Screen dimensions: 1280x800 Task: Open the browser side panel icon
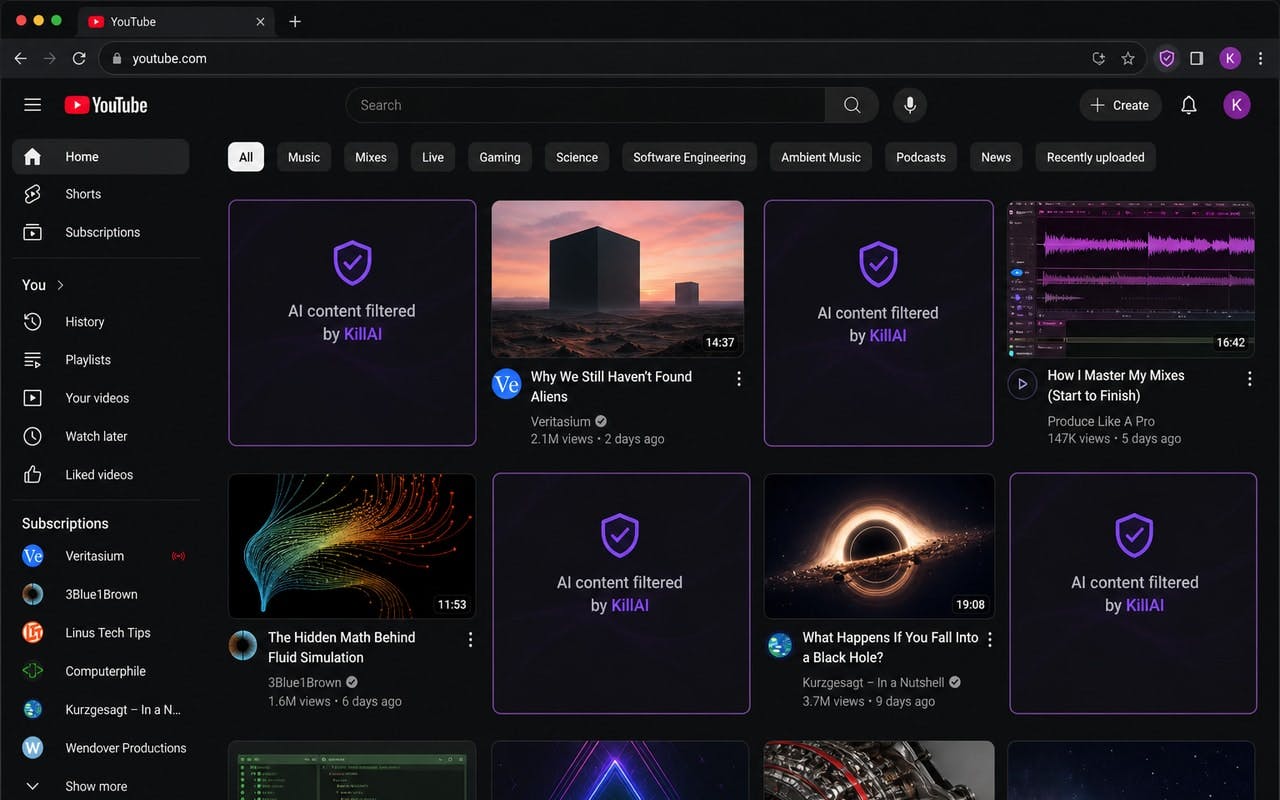pos(1196,58)
